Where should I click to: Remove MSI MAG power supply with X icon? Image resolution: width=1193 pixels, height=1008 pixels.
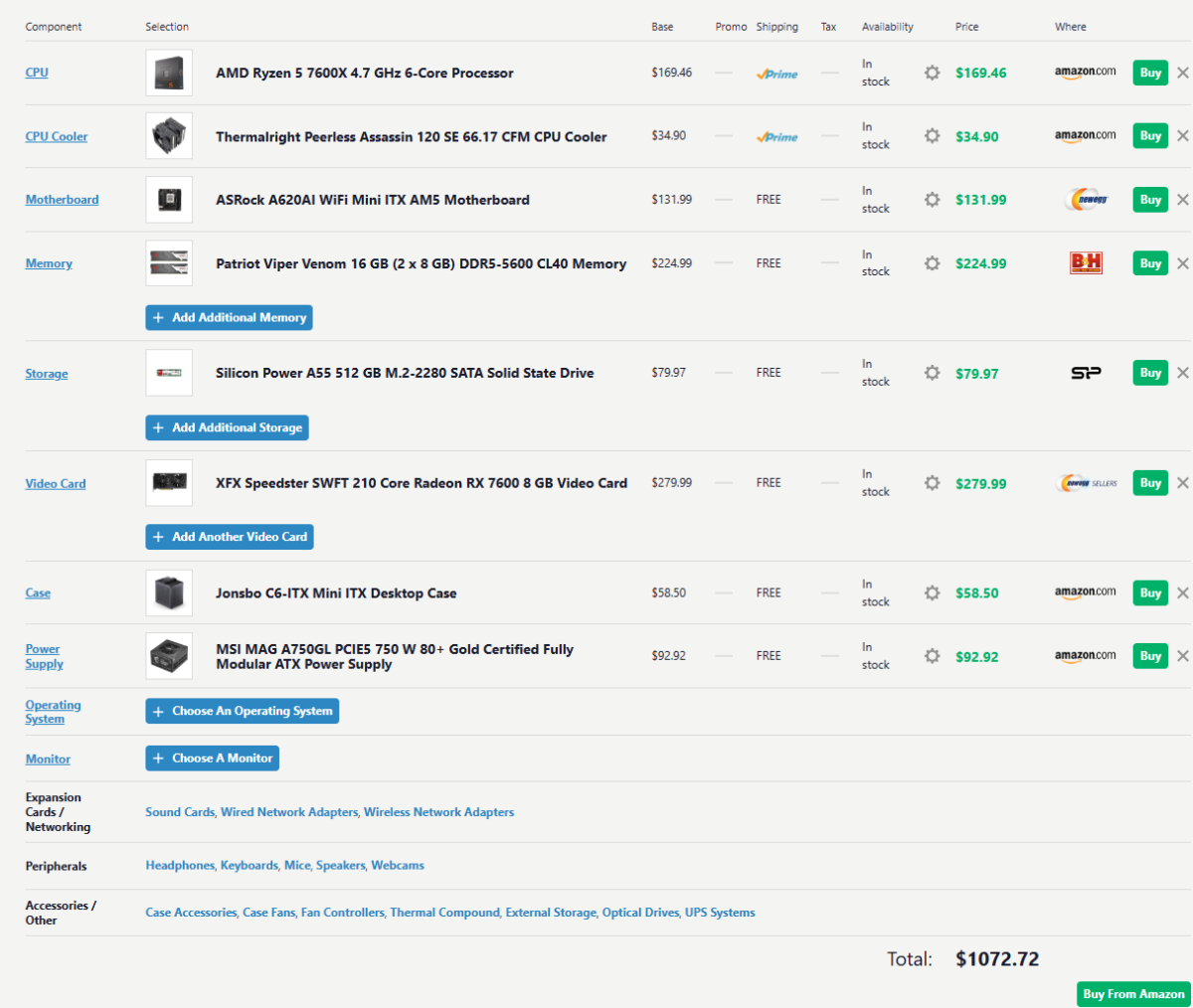pyautogui.click(x=1182, y=656)
